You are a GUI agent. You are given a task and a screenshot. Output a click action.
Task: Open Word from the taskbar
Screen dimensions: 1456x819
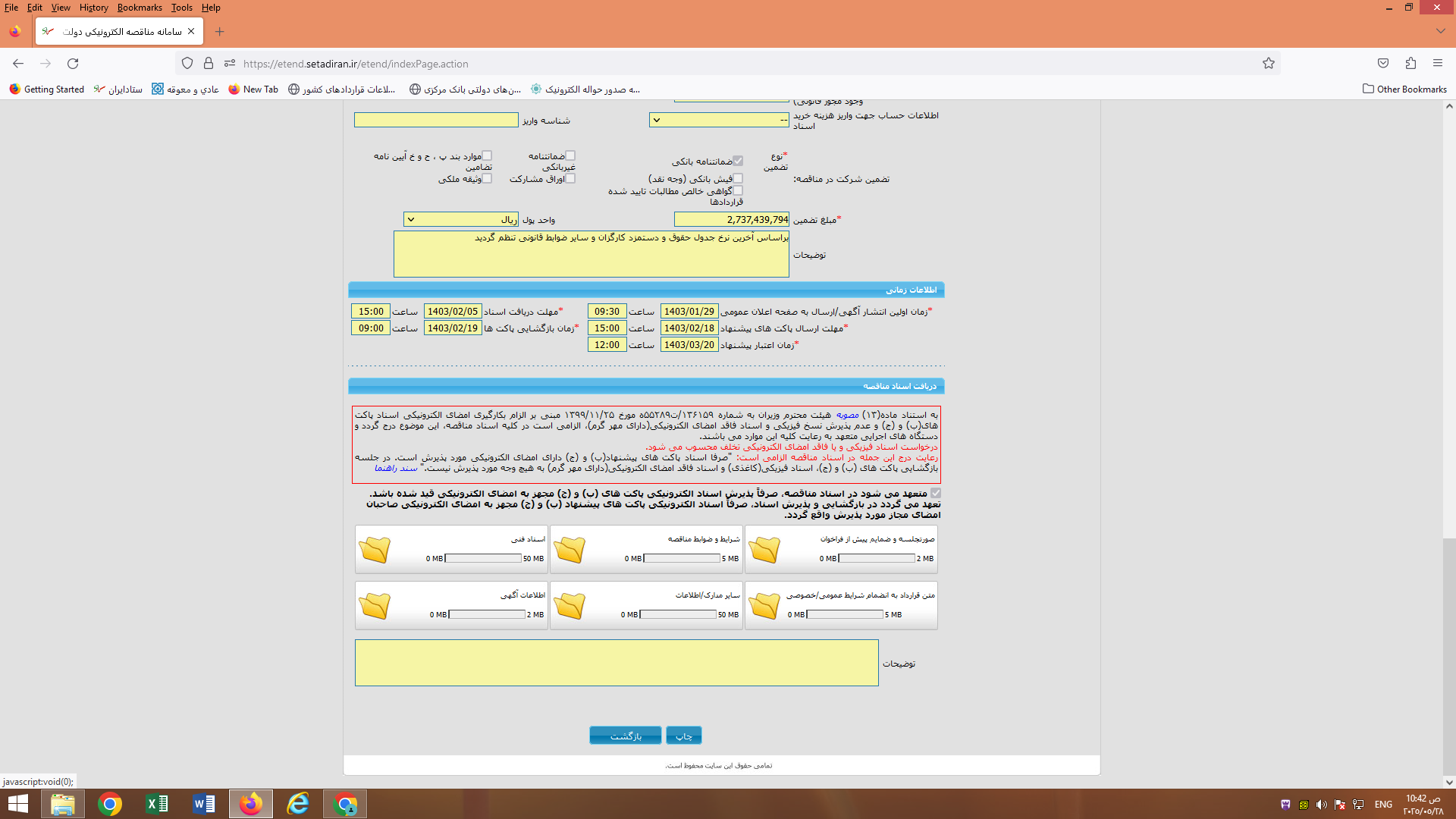(204, 804)
